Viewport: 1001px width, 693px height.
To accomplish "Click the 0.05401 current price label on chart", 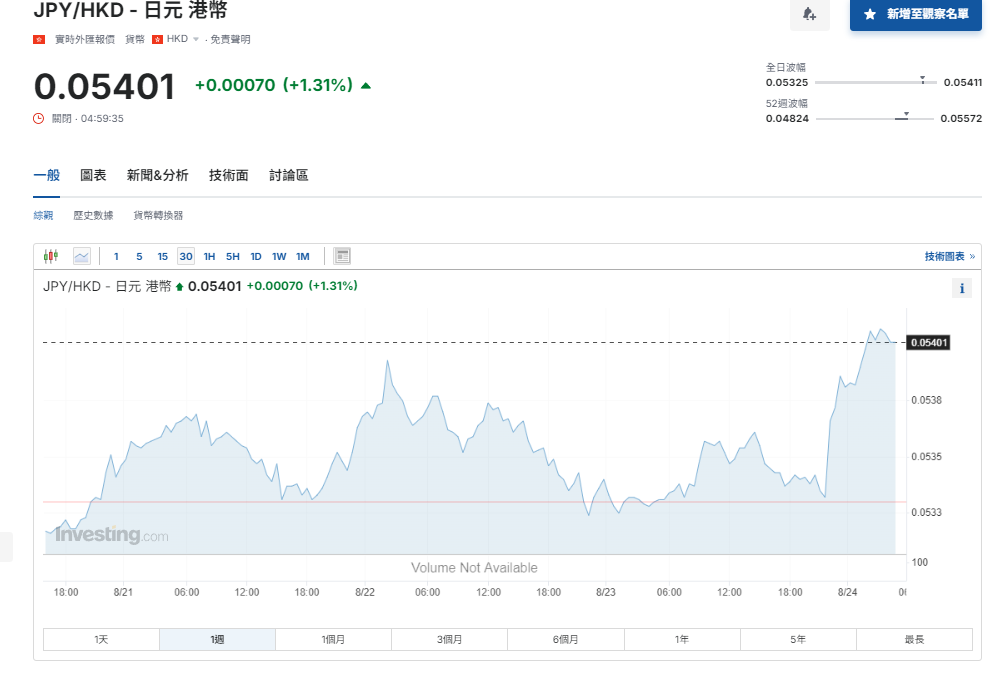I will [929, 343].
